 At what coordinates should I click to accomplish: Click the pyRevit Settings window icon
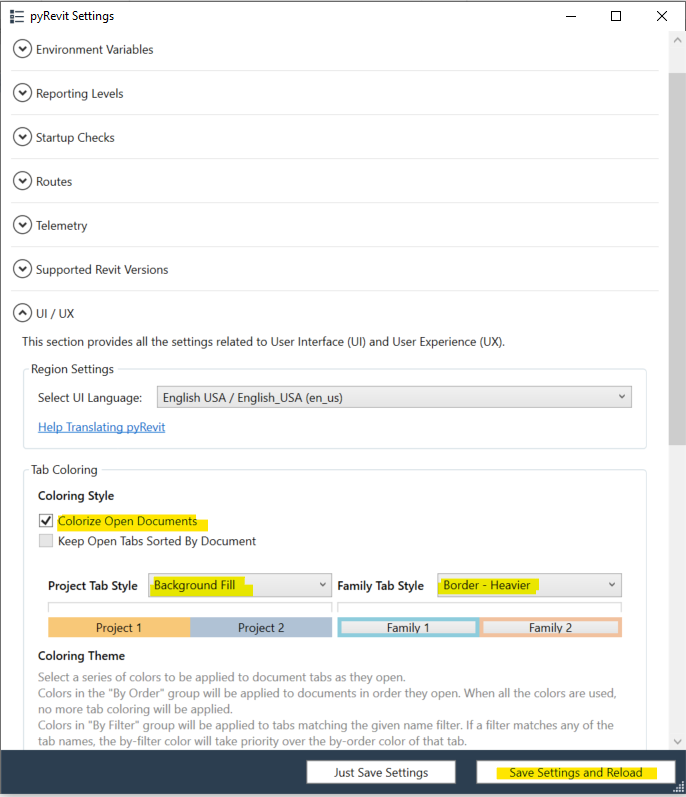point(17,16)
